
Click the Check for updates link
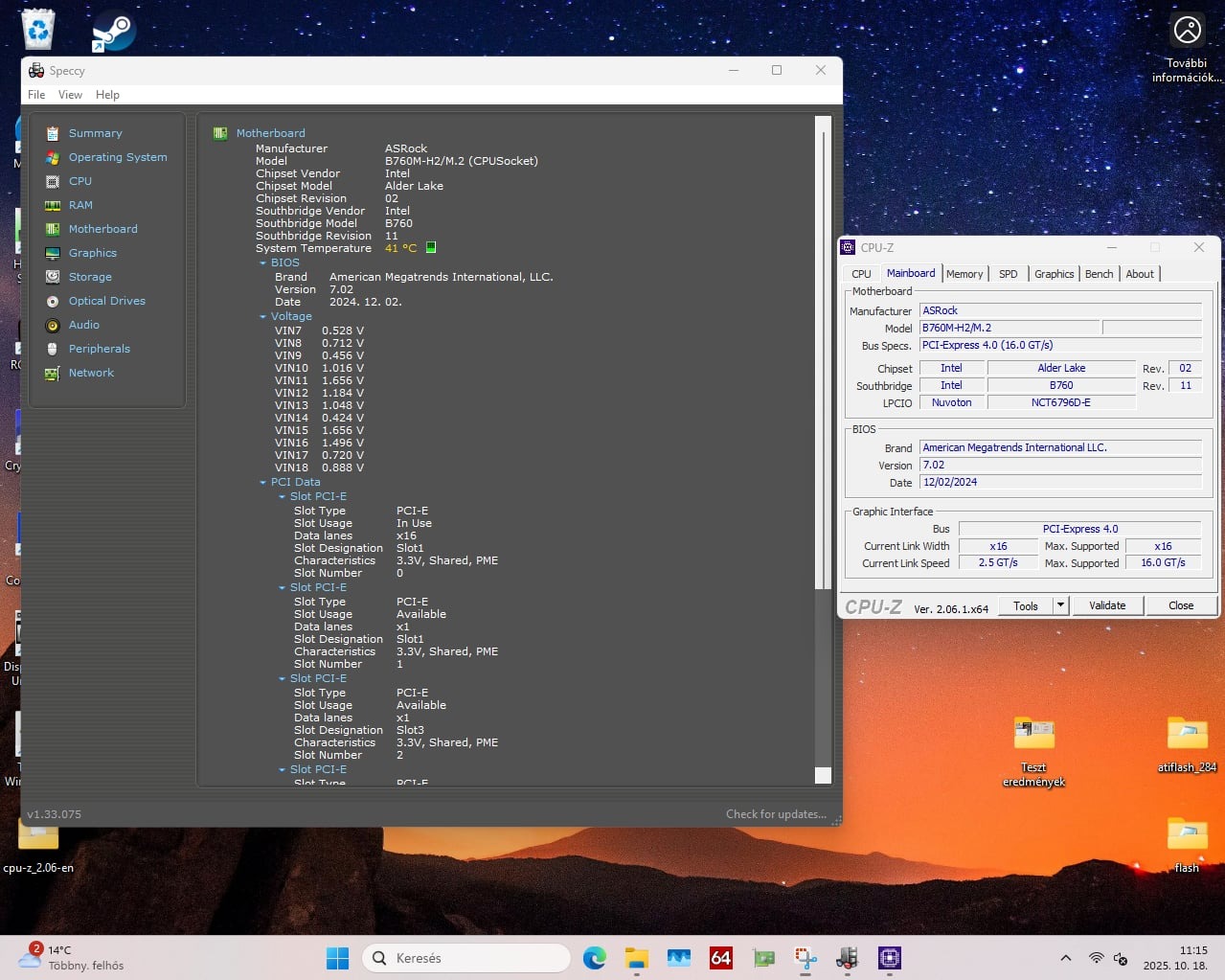[x=776, y=814]
